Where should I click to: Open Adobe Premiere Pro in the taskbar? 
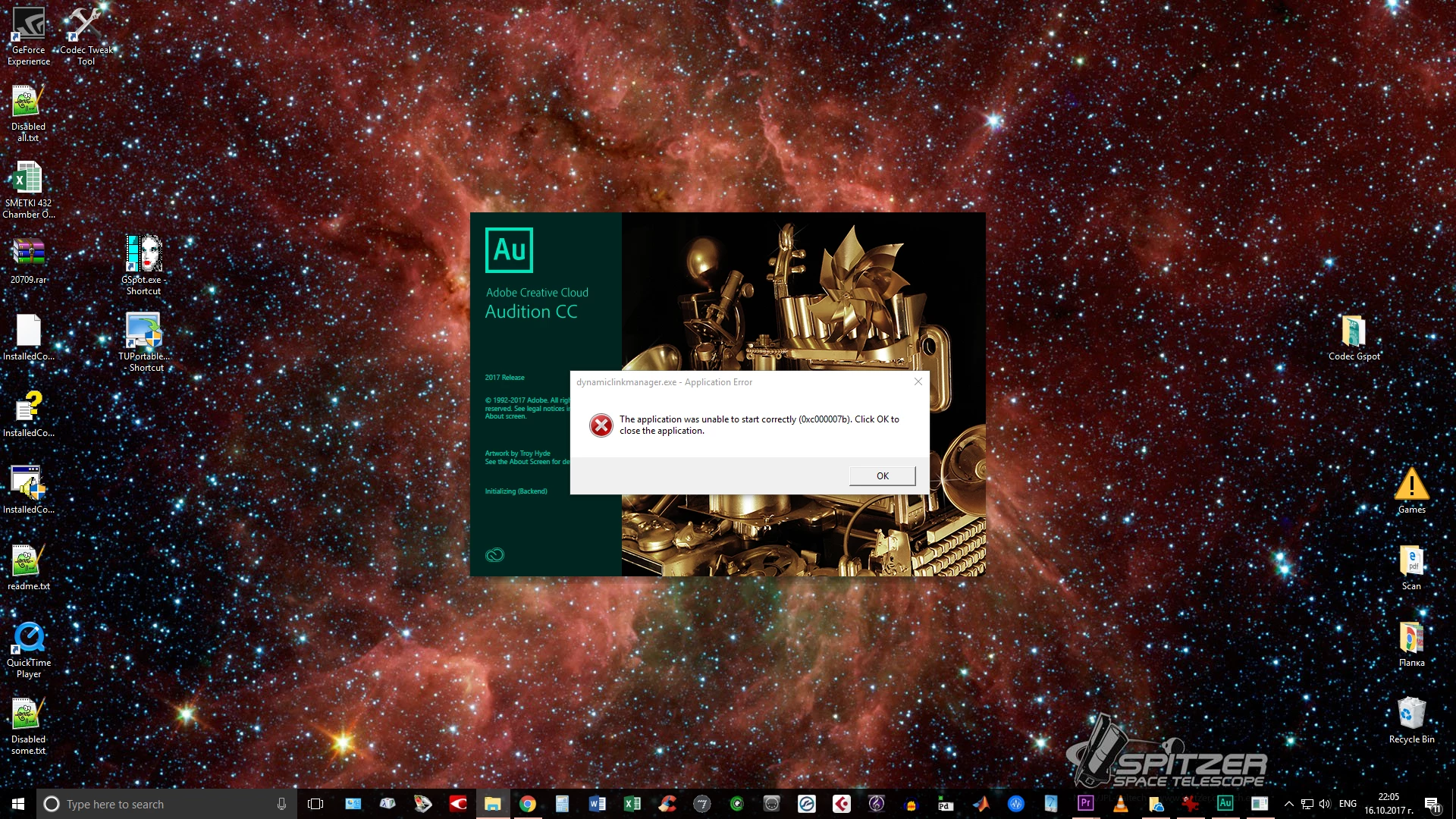[x=1085, y=803]
